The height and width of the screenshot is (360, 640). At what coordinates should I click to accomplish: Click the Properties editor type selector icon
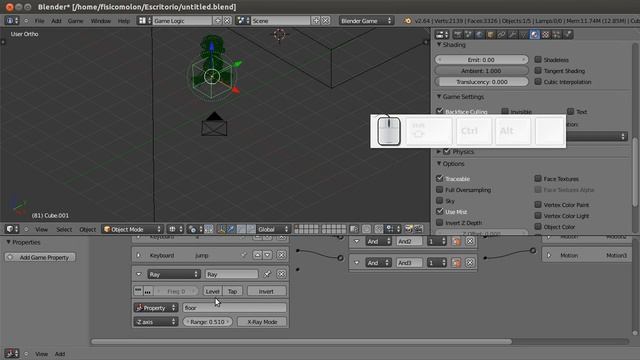pyautogui.click(x=442, y=35)
